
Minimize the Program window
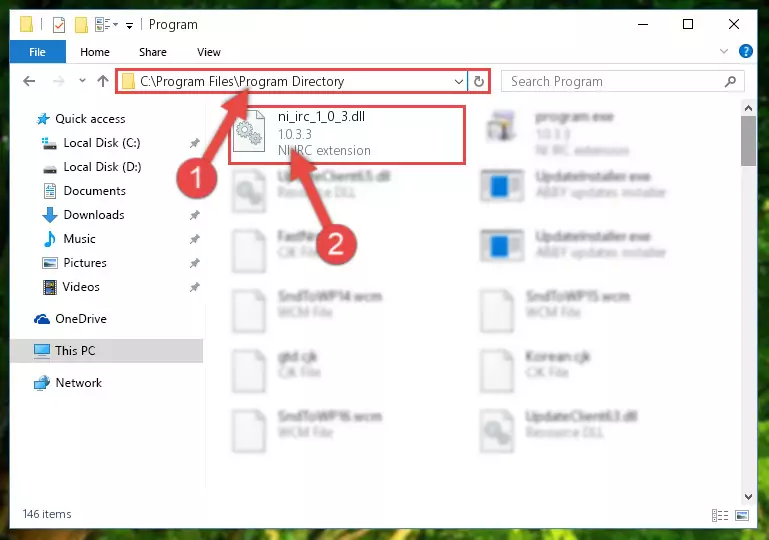coord(643,24)
